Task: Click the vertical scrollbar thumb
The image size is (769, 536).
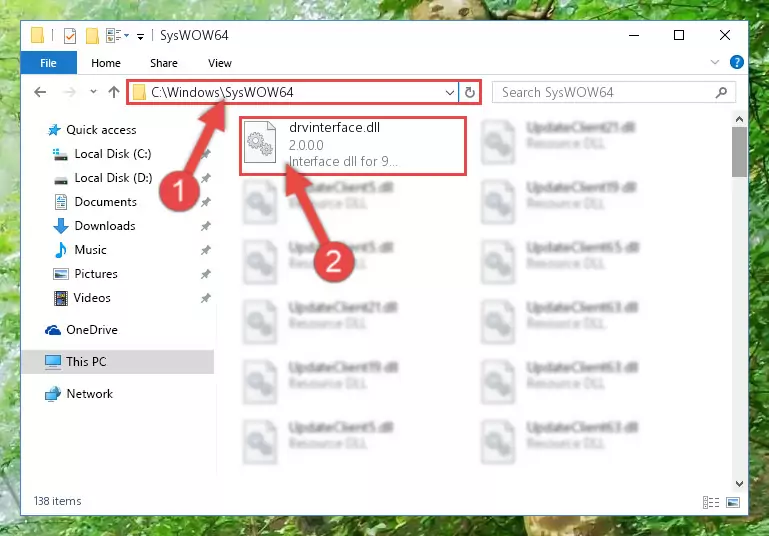Action: coord(739,152)
